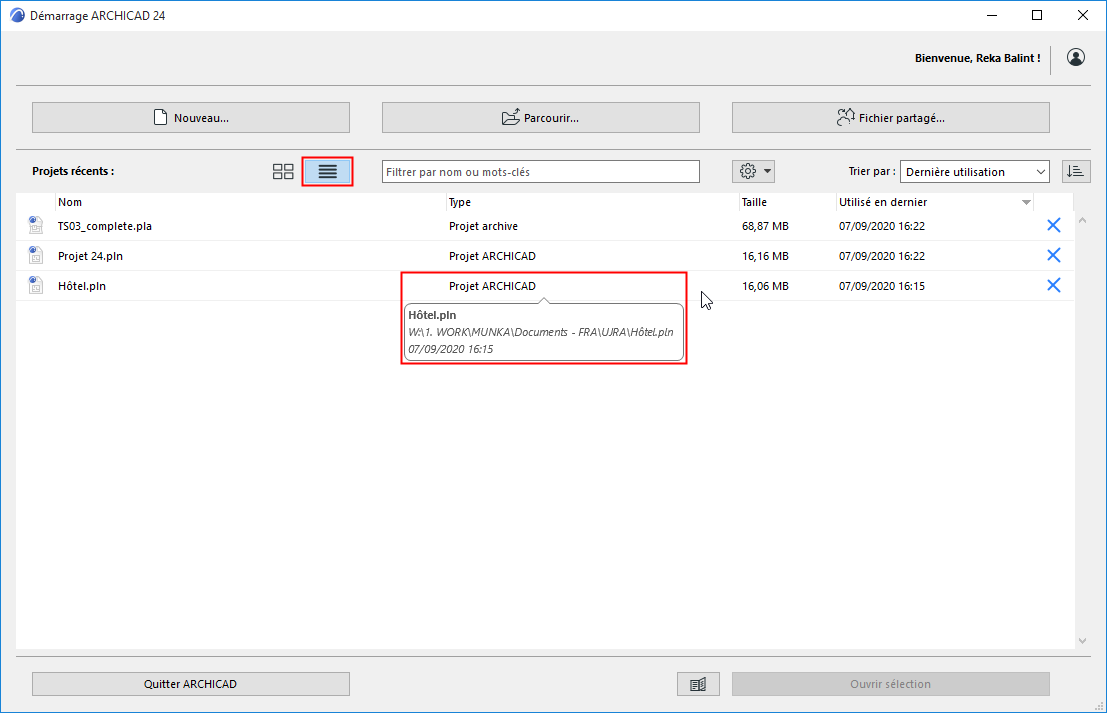Sort by the Type column header
This screenshot has width=1107, height=713.
coord(593,202)
